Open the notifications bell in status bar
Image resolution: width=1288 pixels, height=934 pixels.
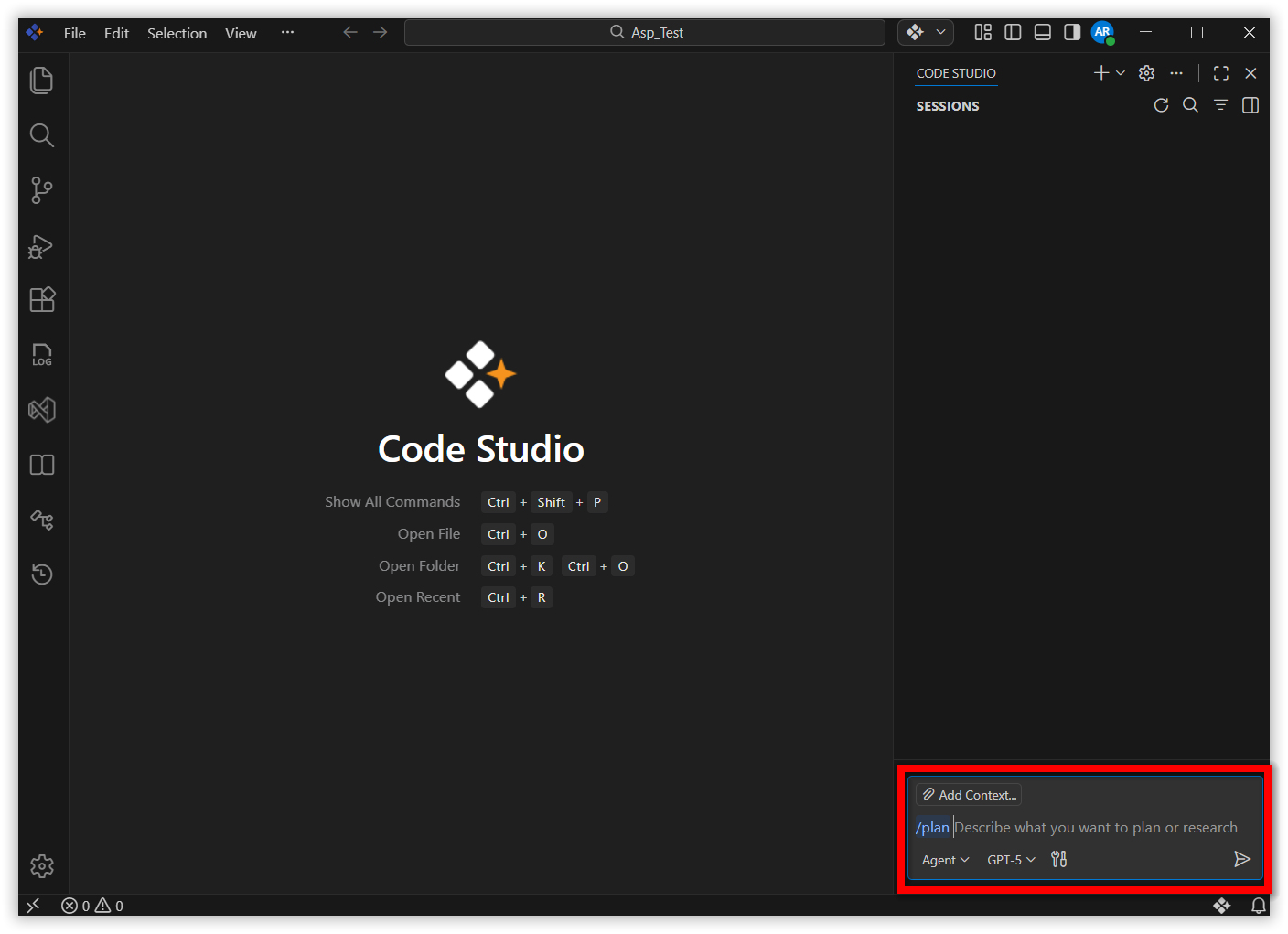(x=1259, y=906)
